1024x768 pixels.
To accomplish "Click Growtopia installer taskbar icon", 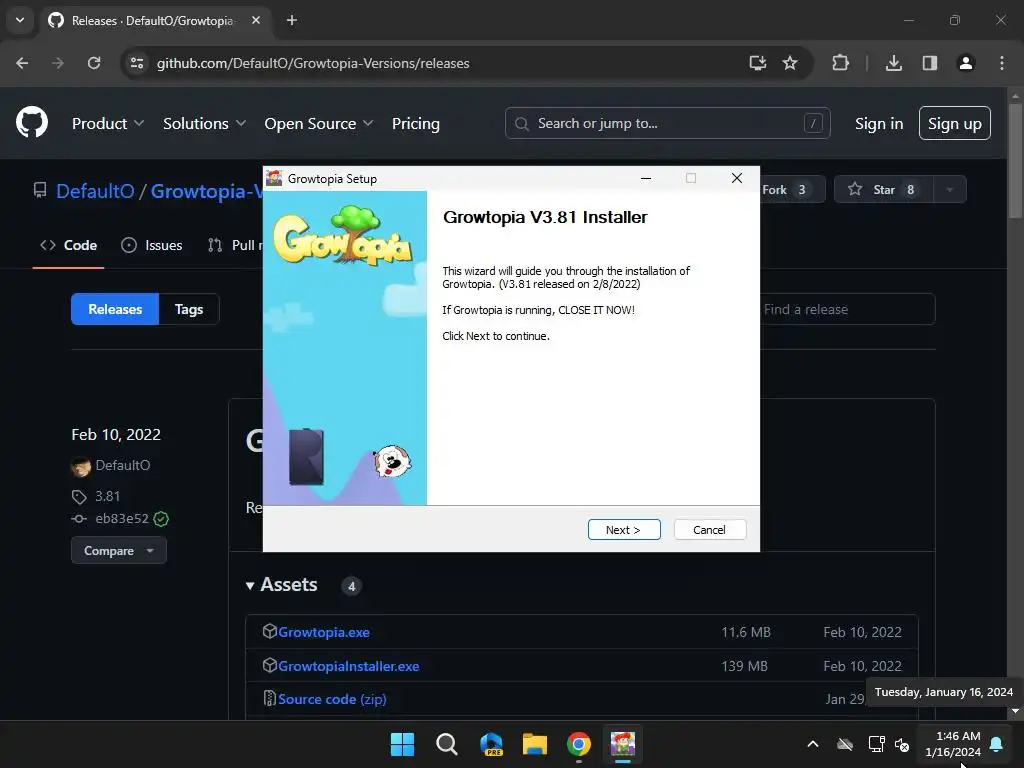I will pyautogui.click(x=623, y=744).
